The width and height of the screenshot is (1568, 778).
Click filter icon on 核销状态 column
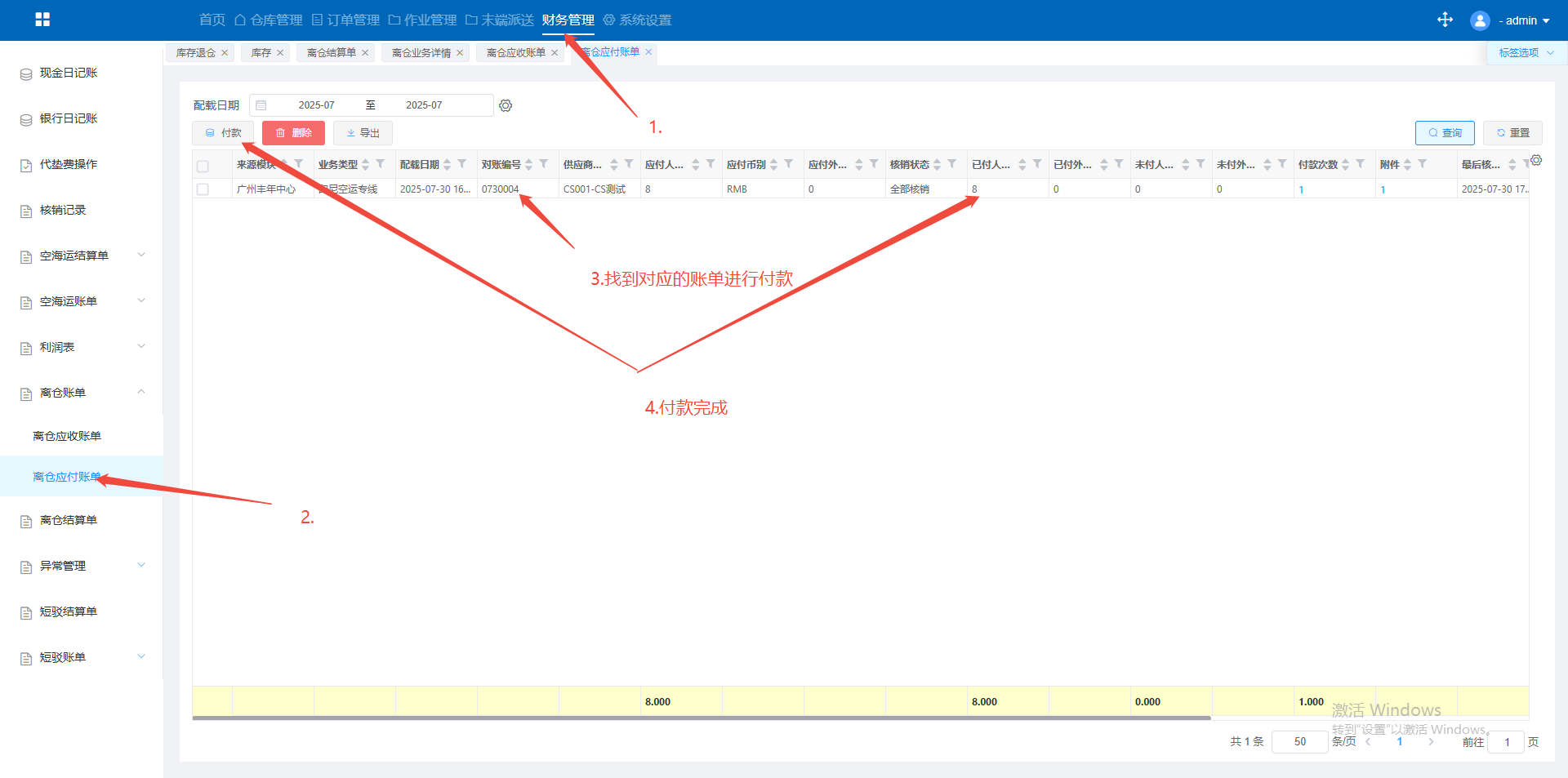coord(952,164)
